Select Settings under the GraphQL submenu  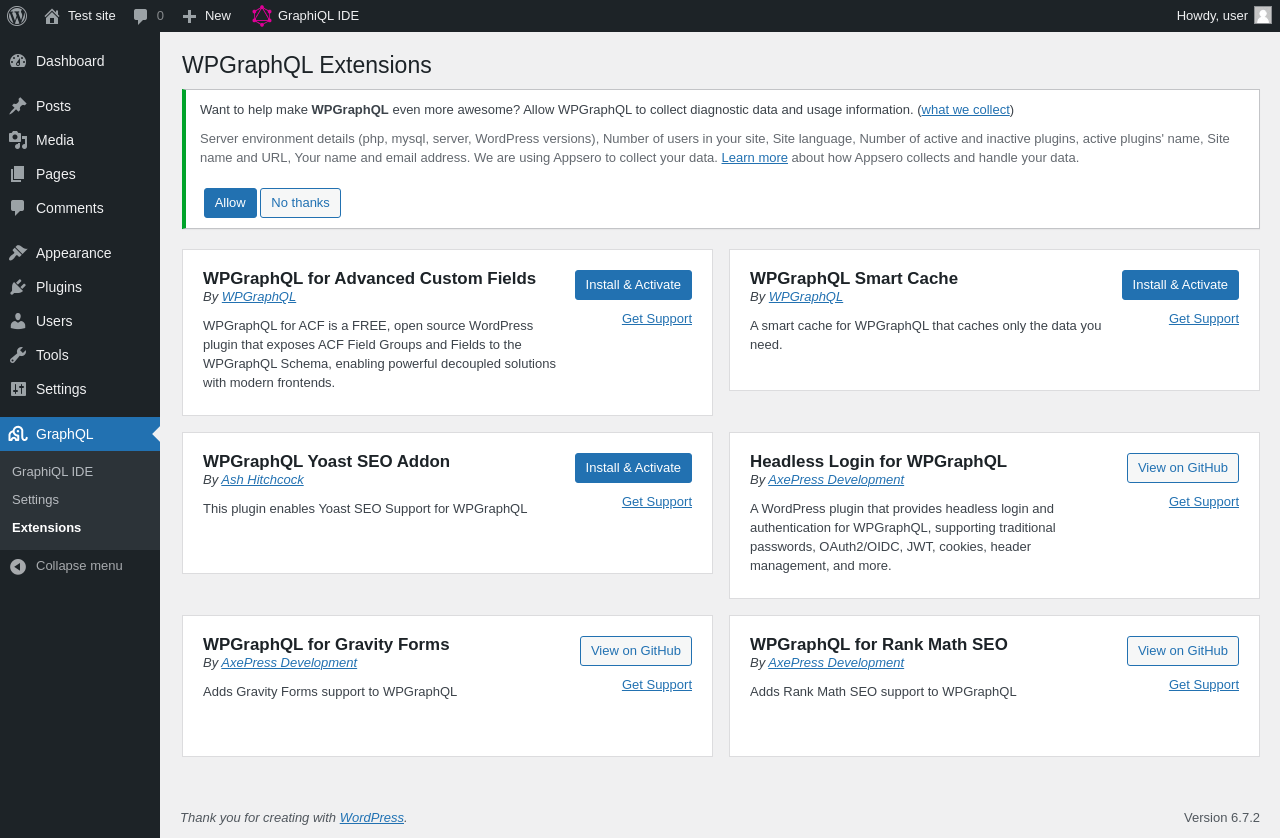click(x=35, y=500)
